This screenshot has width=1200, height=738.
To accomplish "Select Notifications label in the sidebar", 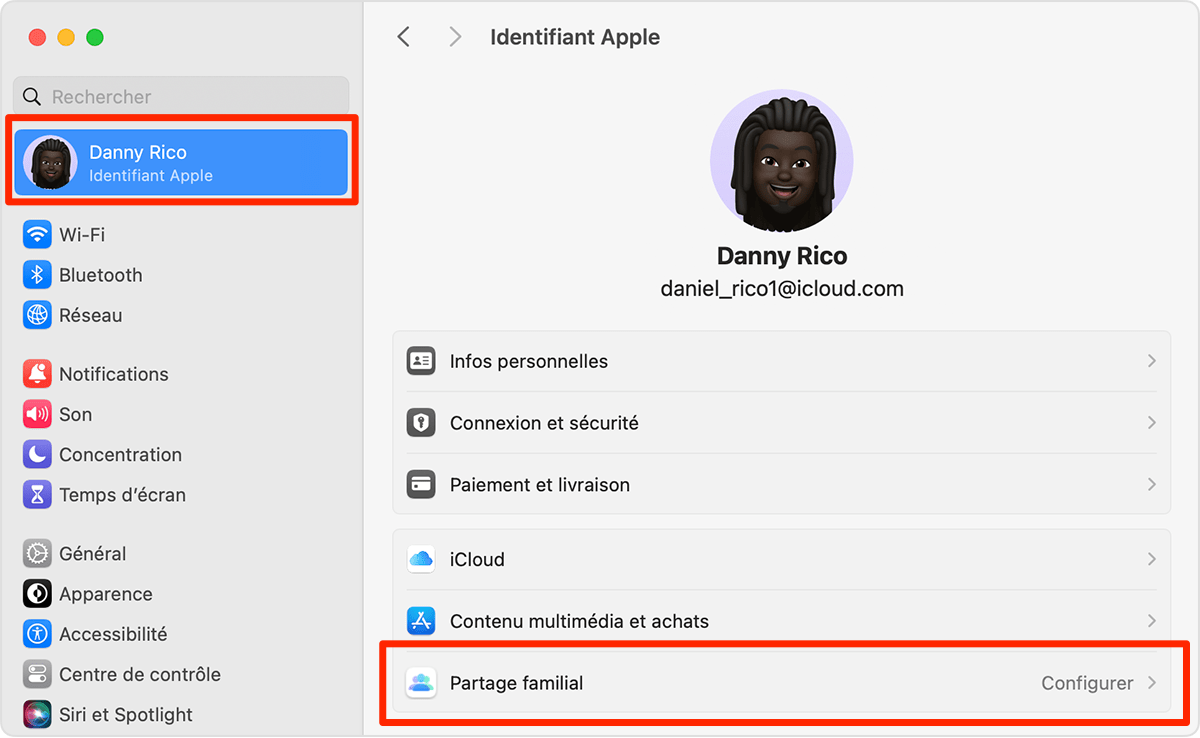I will click(114, 374).
